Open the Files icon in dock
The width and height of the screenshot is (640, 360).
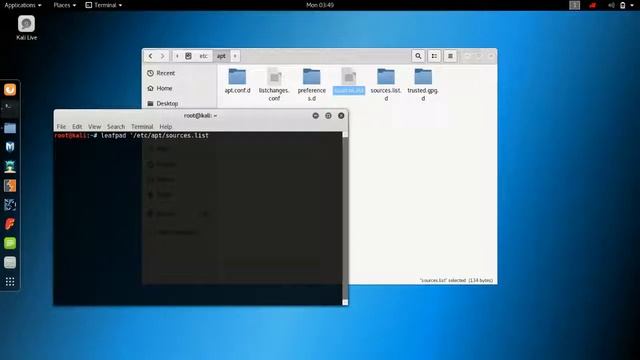tap(10, 128)
